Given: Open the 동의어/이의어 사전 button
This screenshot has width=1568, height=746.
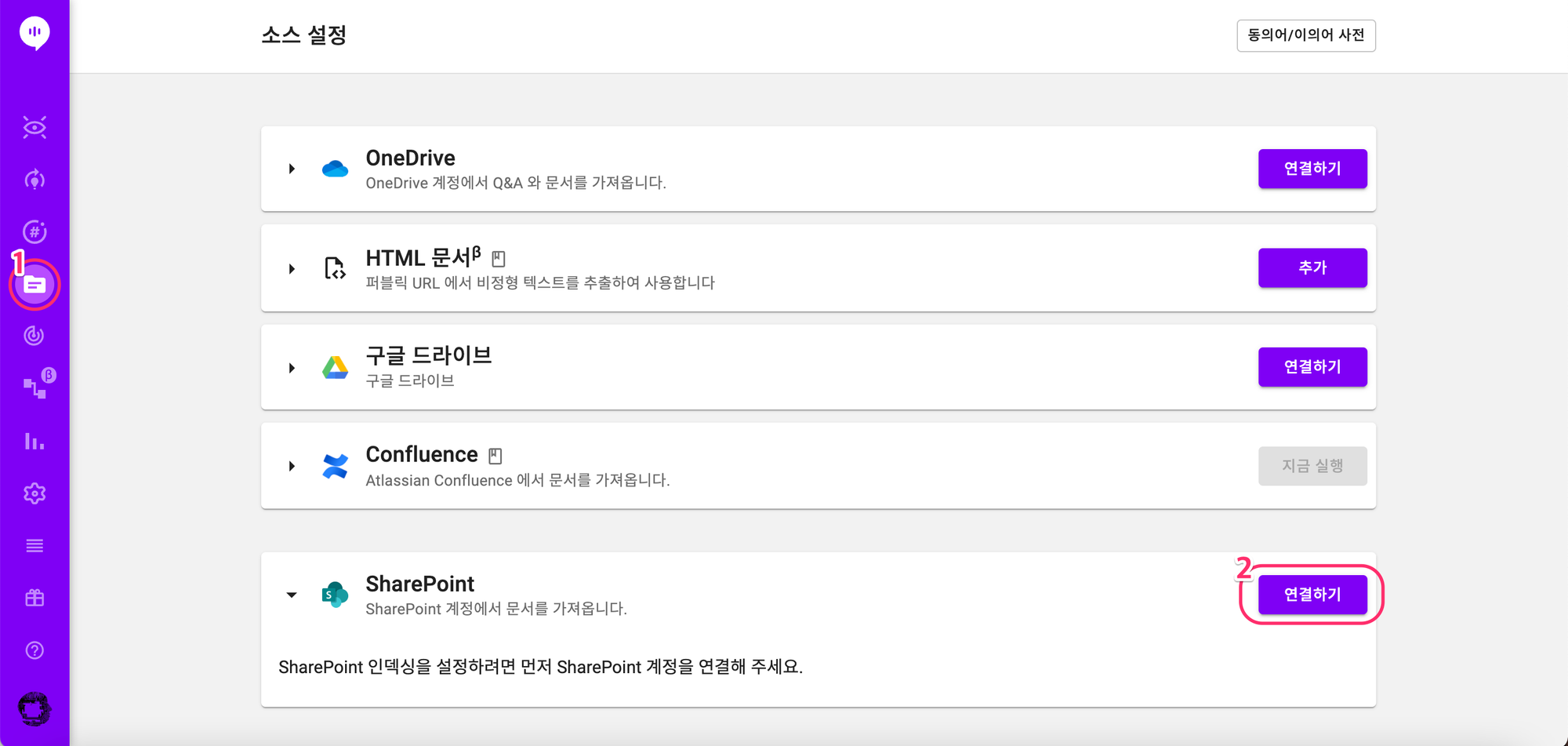Looking at the screenshot, I should click(1306, 35).
